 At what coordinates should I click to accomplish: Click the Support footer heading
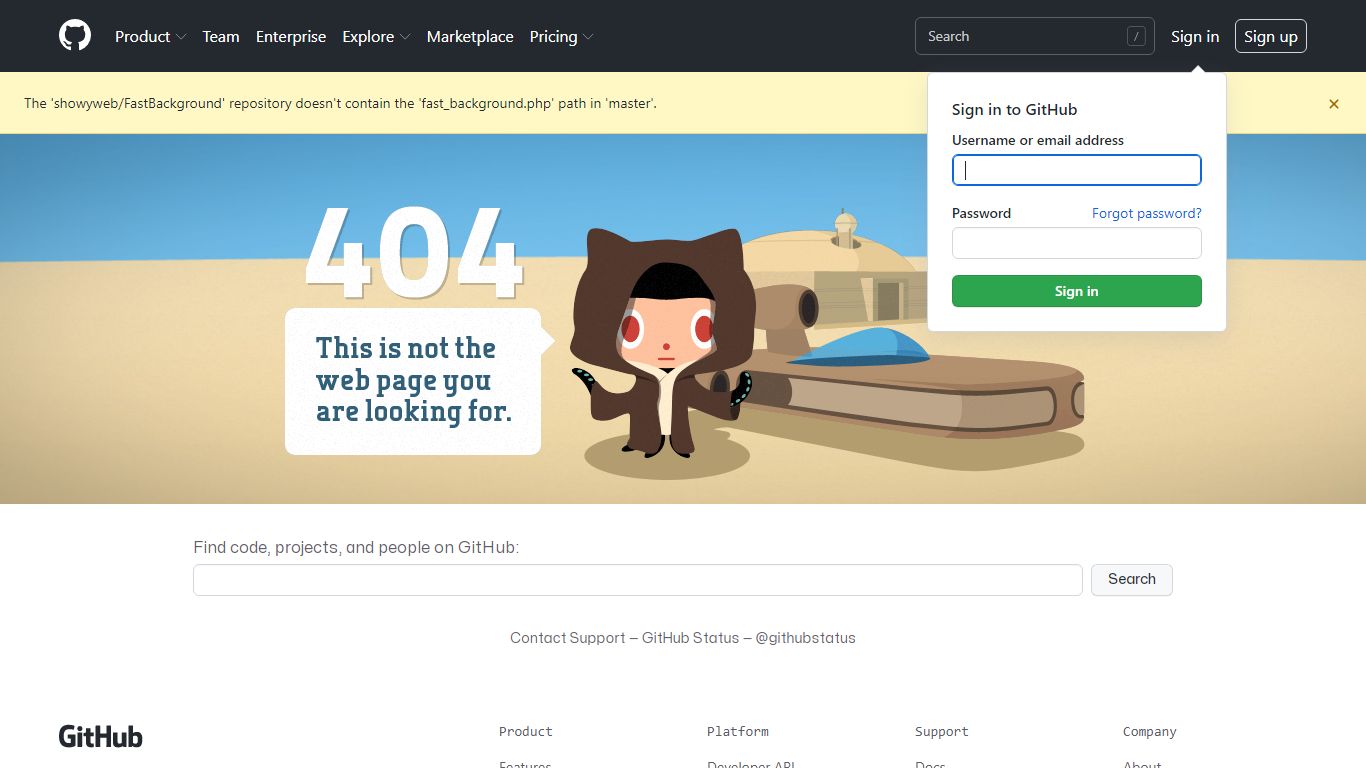coord(942,732)
